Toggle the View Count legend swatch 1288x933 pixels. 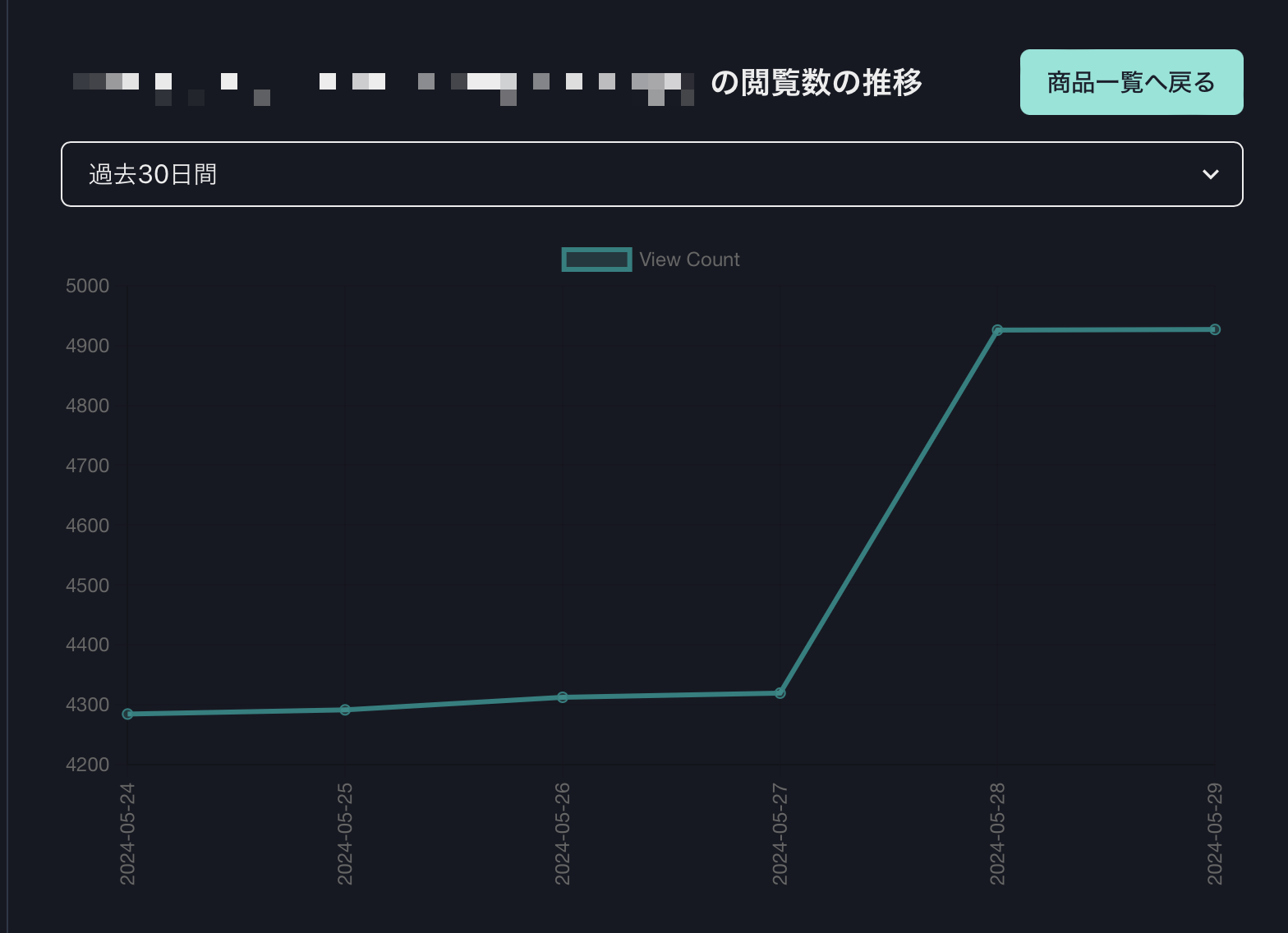[x=597, y=260]
